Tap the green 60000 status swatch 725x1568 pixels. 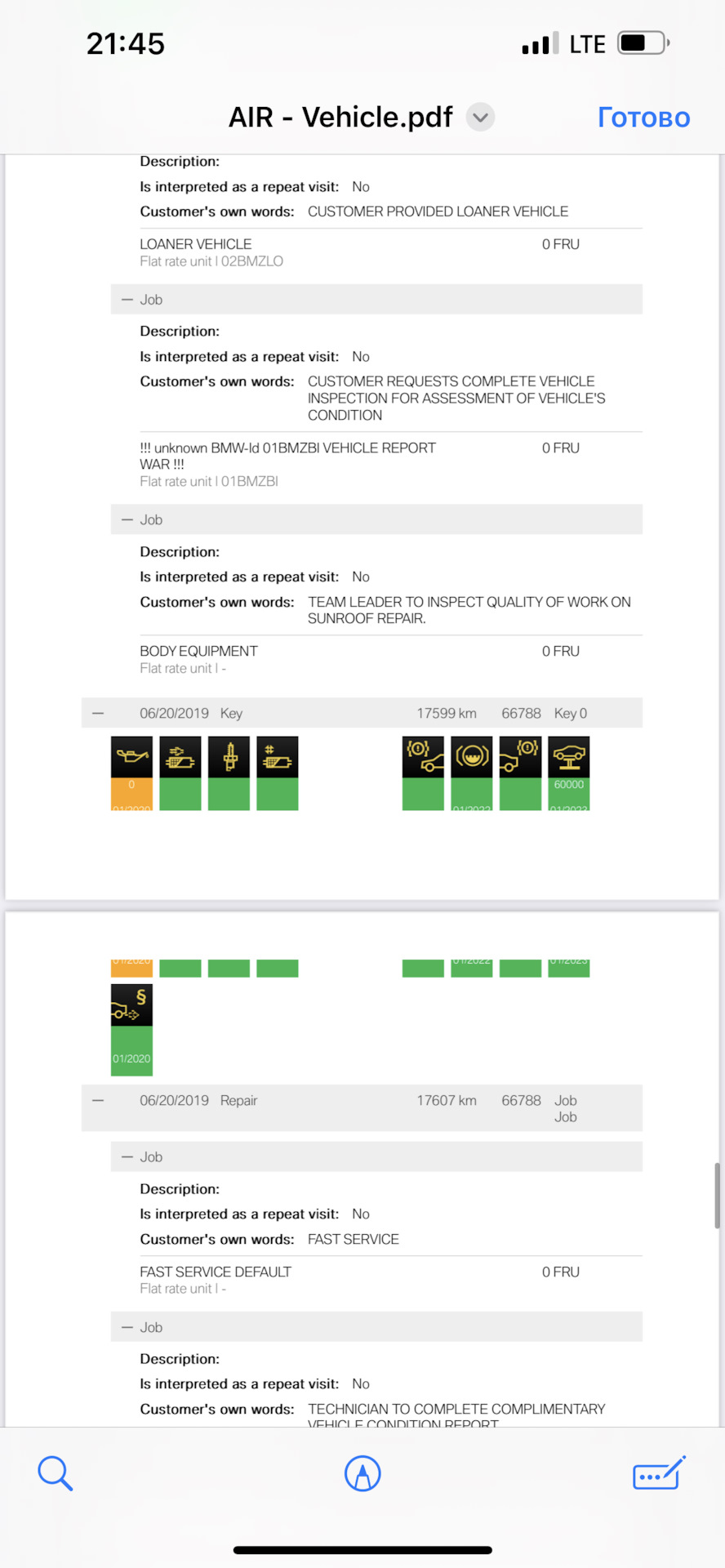pyautogui.click(x=569, y=793)
